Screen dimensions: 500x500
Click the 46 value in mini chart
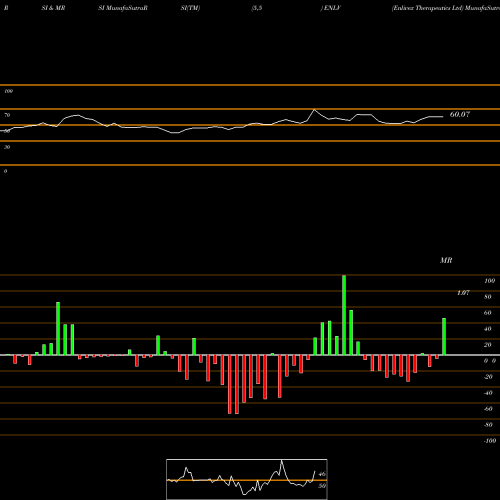322,474
